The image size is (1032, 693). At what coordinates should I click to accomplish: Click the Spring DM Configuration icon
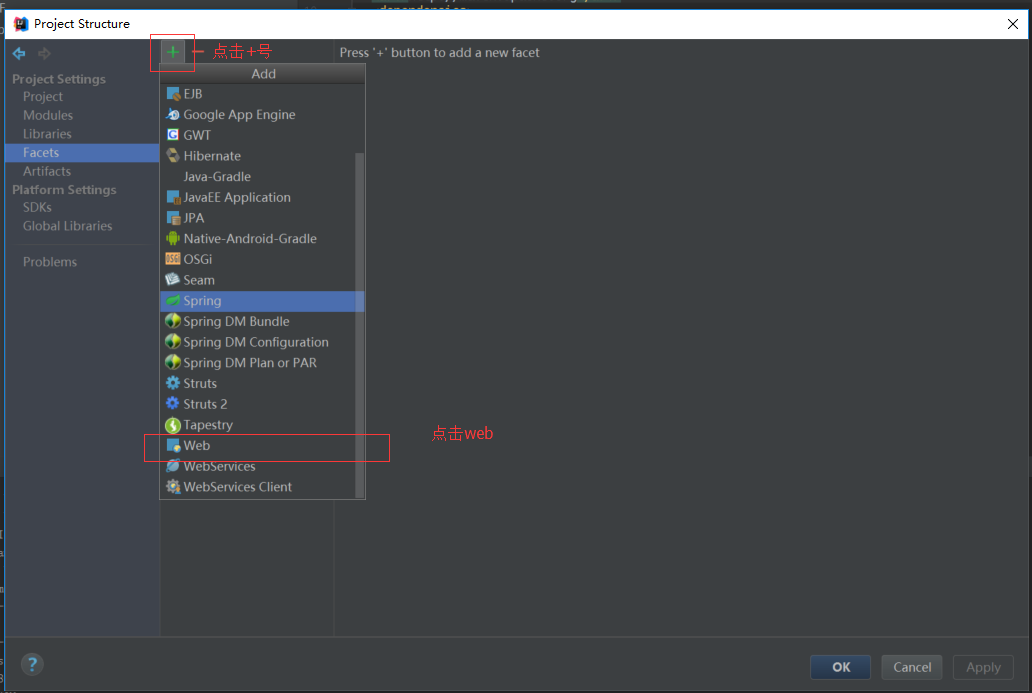[173, 342]
